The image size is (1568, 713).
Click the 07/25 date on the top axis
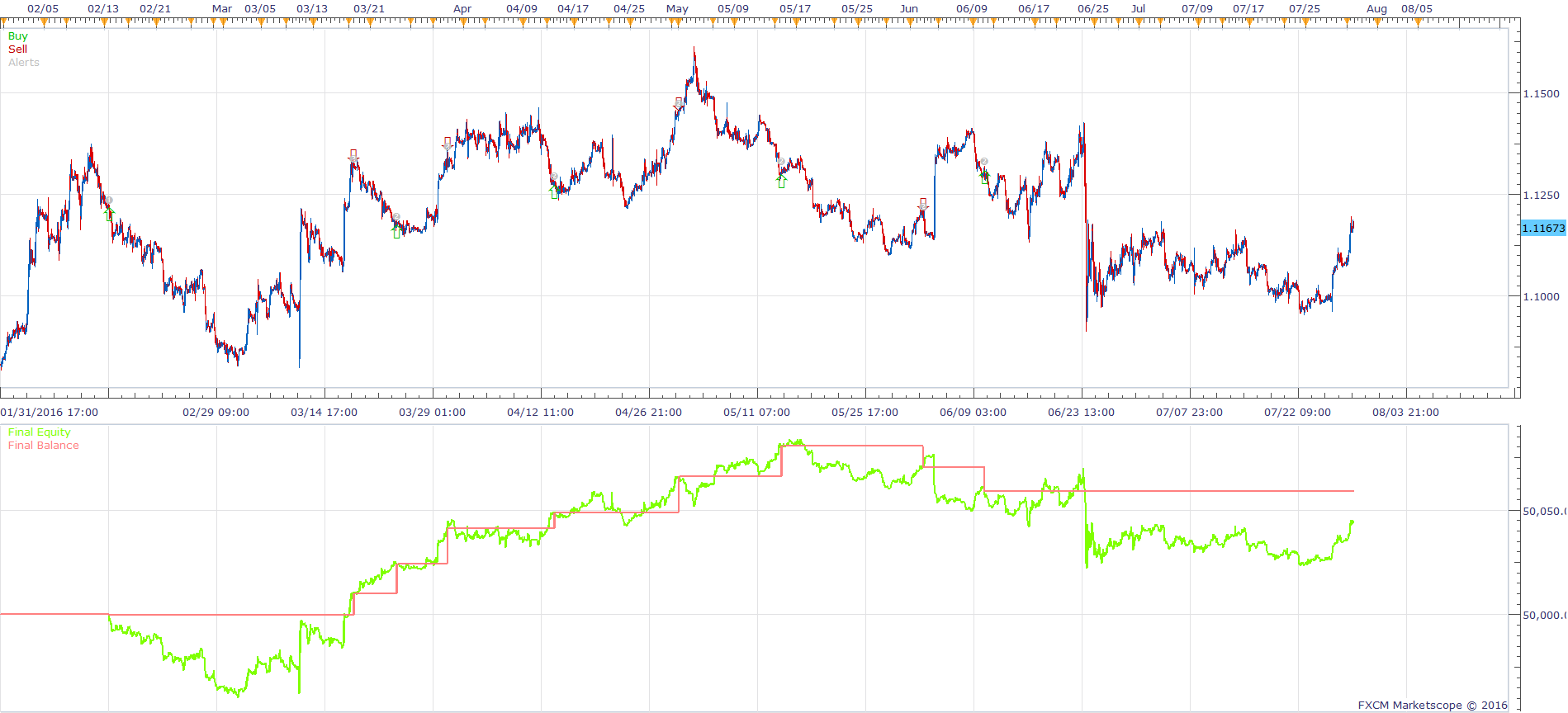click(x=1305, y=8)
